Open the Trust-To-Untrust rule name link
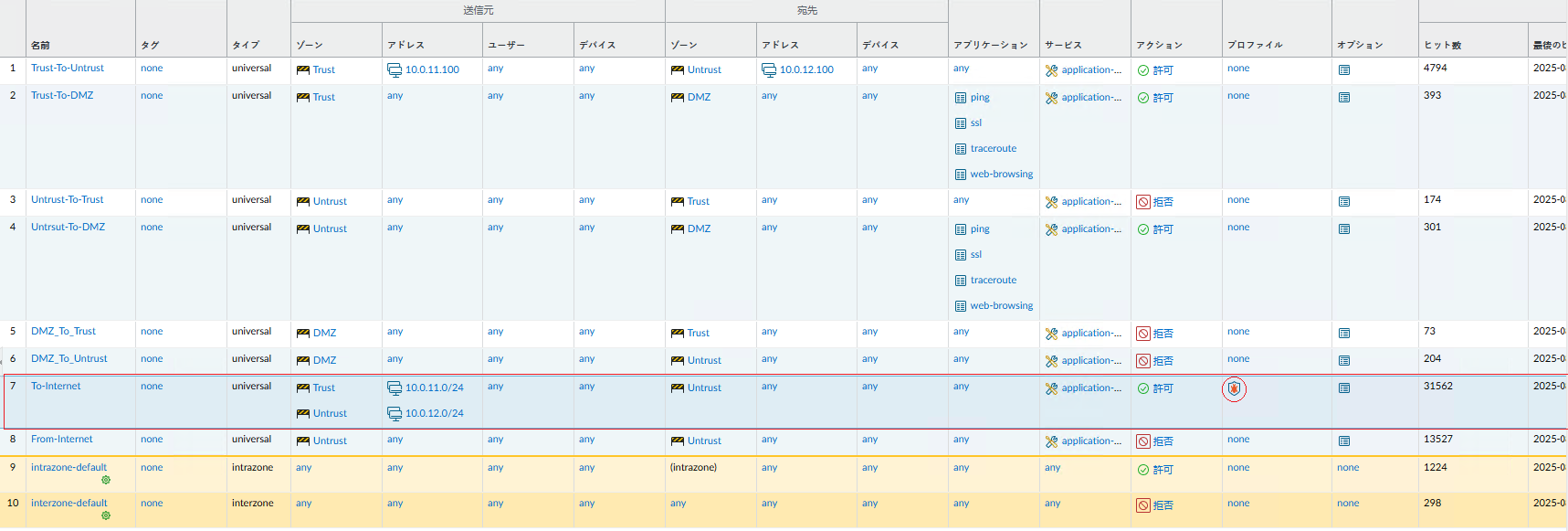The height and width of the screenshot is (531, 1568). pos(68,69)
